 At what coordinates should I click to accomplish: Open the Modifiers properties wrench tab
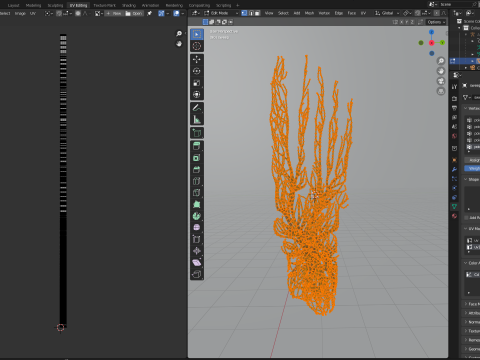454,169
